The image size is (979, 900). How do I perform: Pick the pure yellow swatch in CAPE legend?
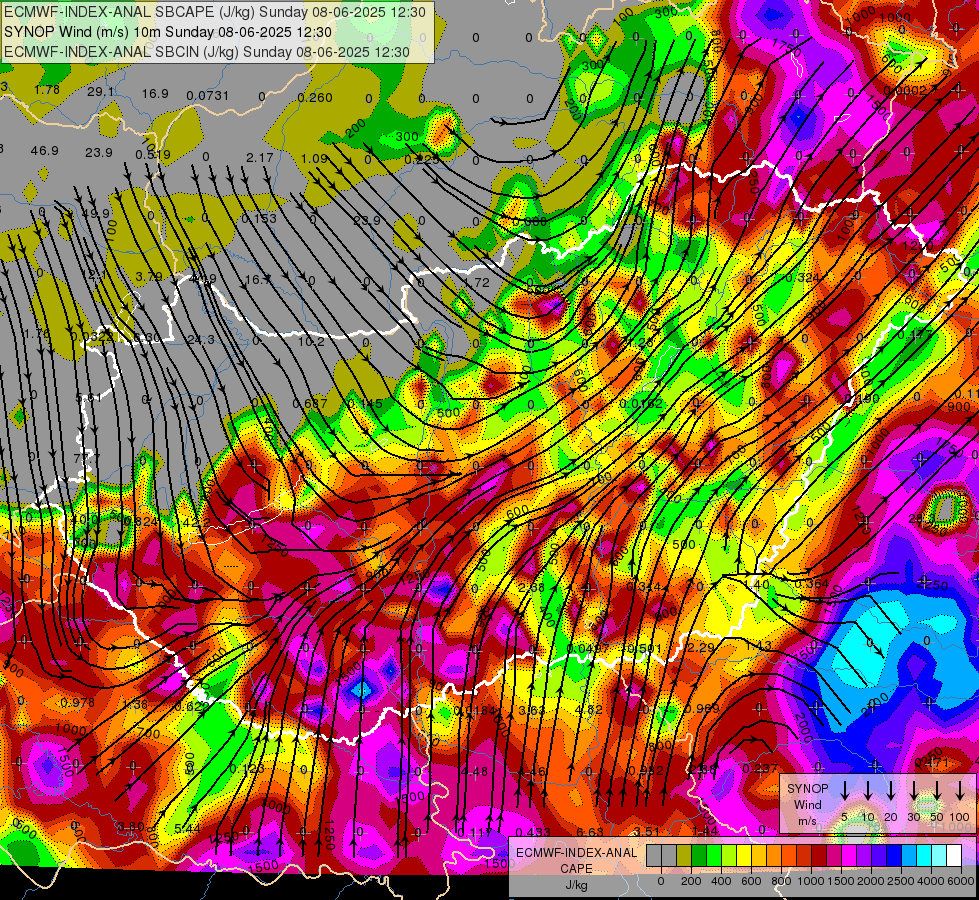[744, 856]
